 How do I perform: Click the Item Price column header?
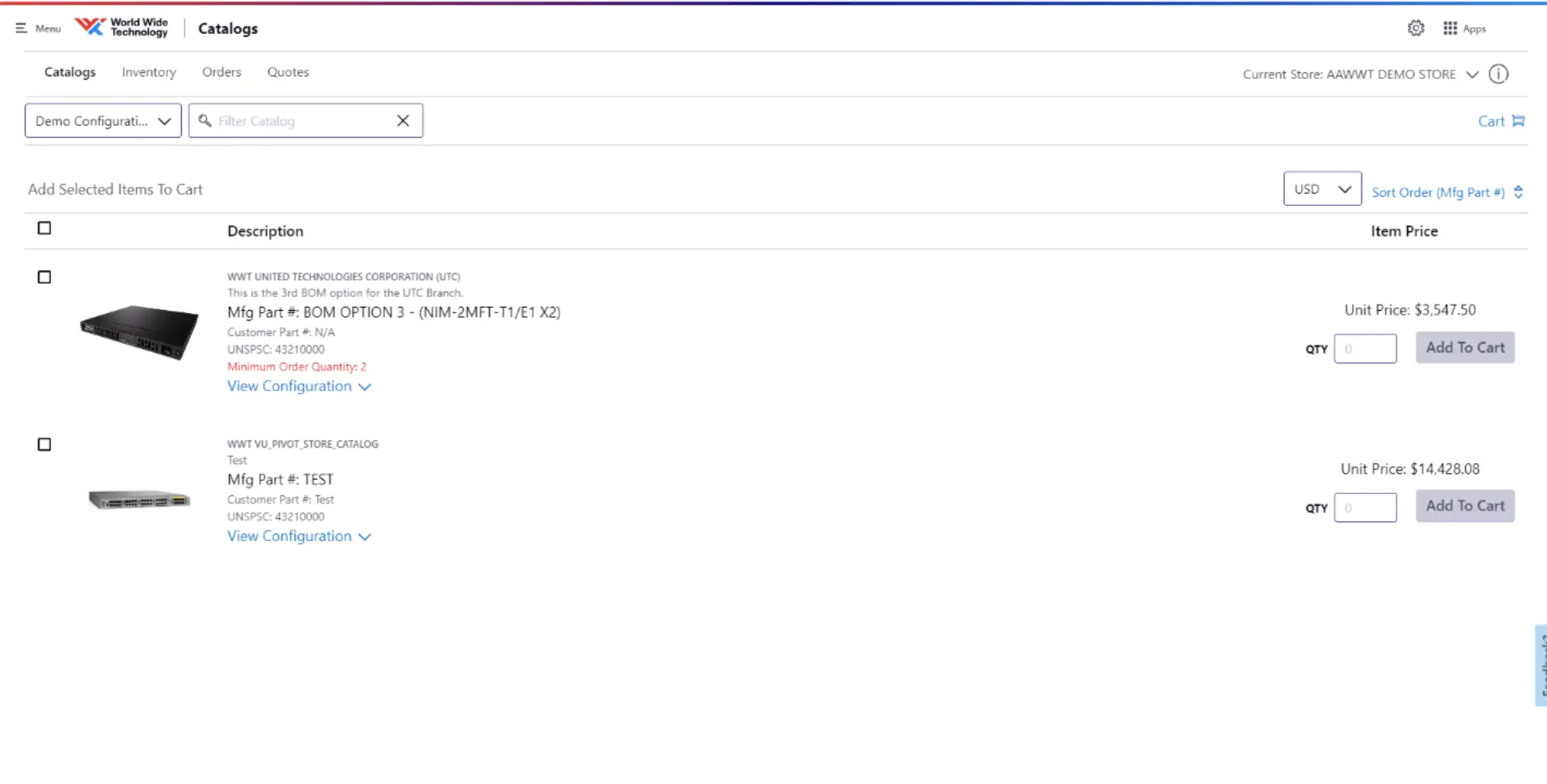[1404, 231]
